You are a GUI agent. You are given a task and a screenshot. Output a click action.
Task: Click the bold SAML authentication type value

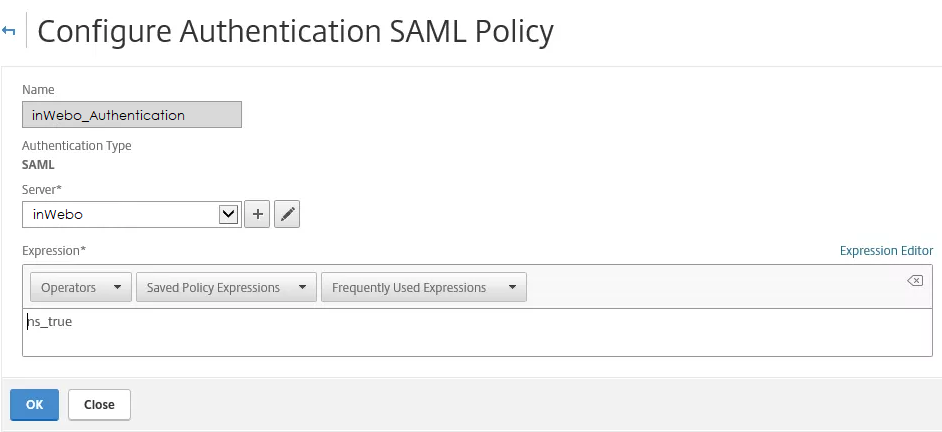38,164
